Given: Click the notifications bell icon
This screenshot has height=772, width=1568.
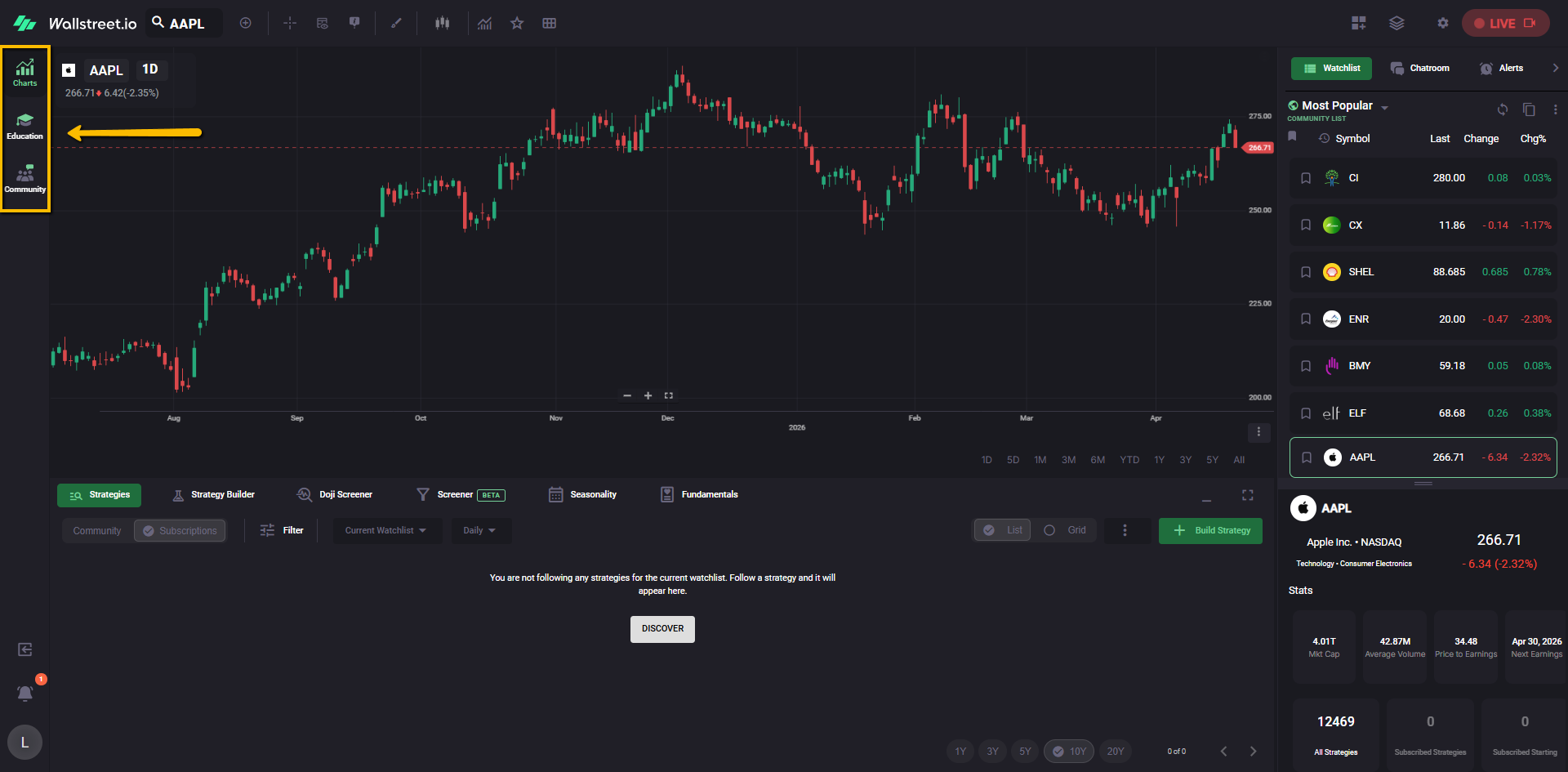Looking at the screenshot, I should click(x=24, y=693).
